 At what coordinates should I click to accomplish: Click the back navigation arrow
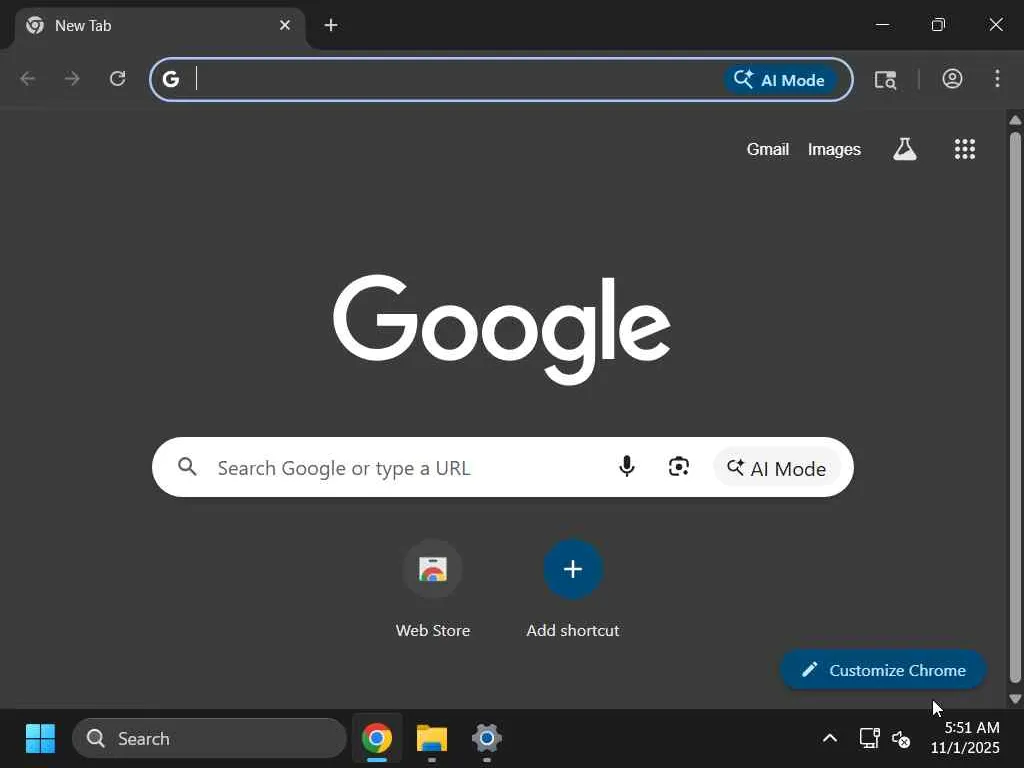(x=27, y=79)
